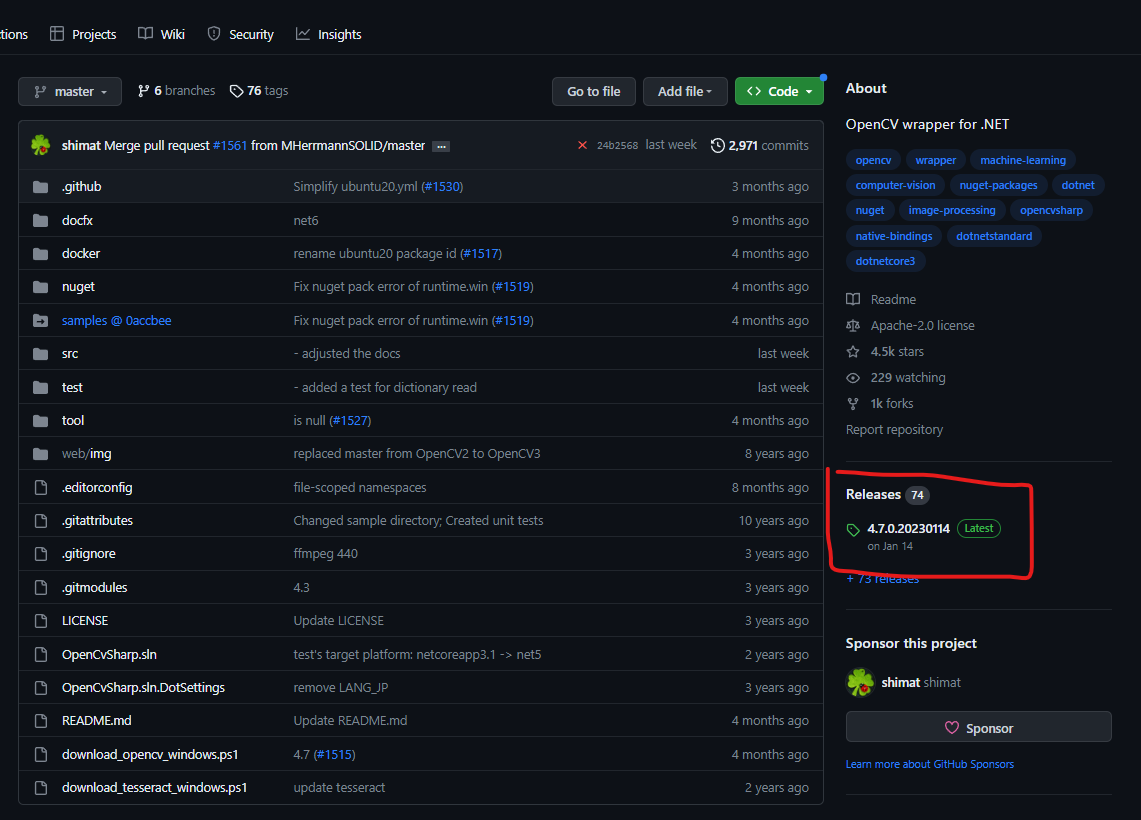Open the Releases 74 heading
The image size is (1141, 820).
click(888, 495)
